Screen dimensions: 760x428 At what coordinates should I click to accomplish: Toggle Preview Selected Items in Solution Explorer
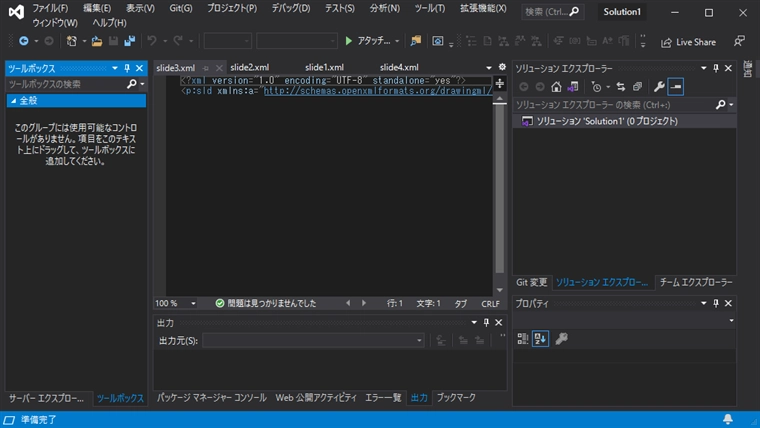click(676, 87)
